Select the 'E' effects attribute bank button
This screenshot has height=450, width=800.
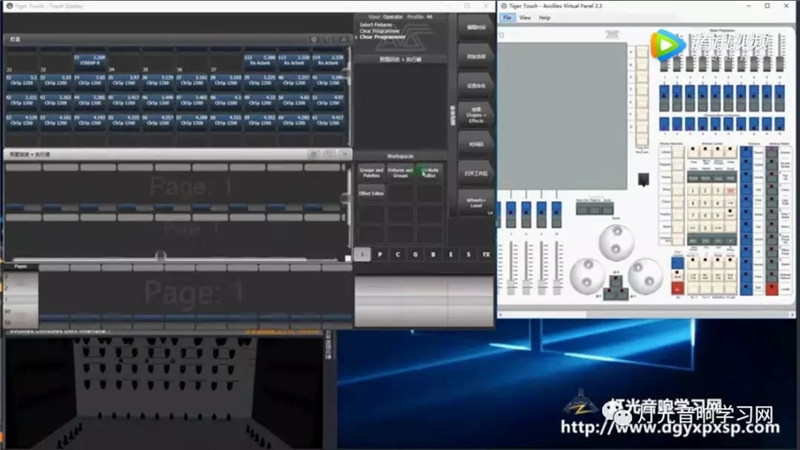(451, 254)
